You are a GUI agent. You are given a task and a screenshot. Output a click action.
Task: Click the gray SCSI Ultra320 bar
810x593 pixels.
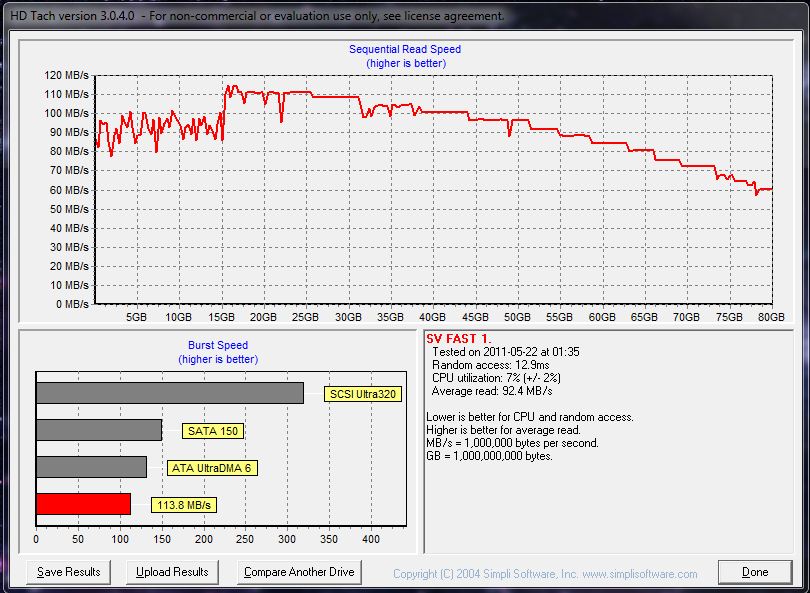[x=169, y=393]
